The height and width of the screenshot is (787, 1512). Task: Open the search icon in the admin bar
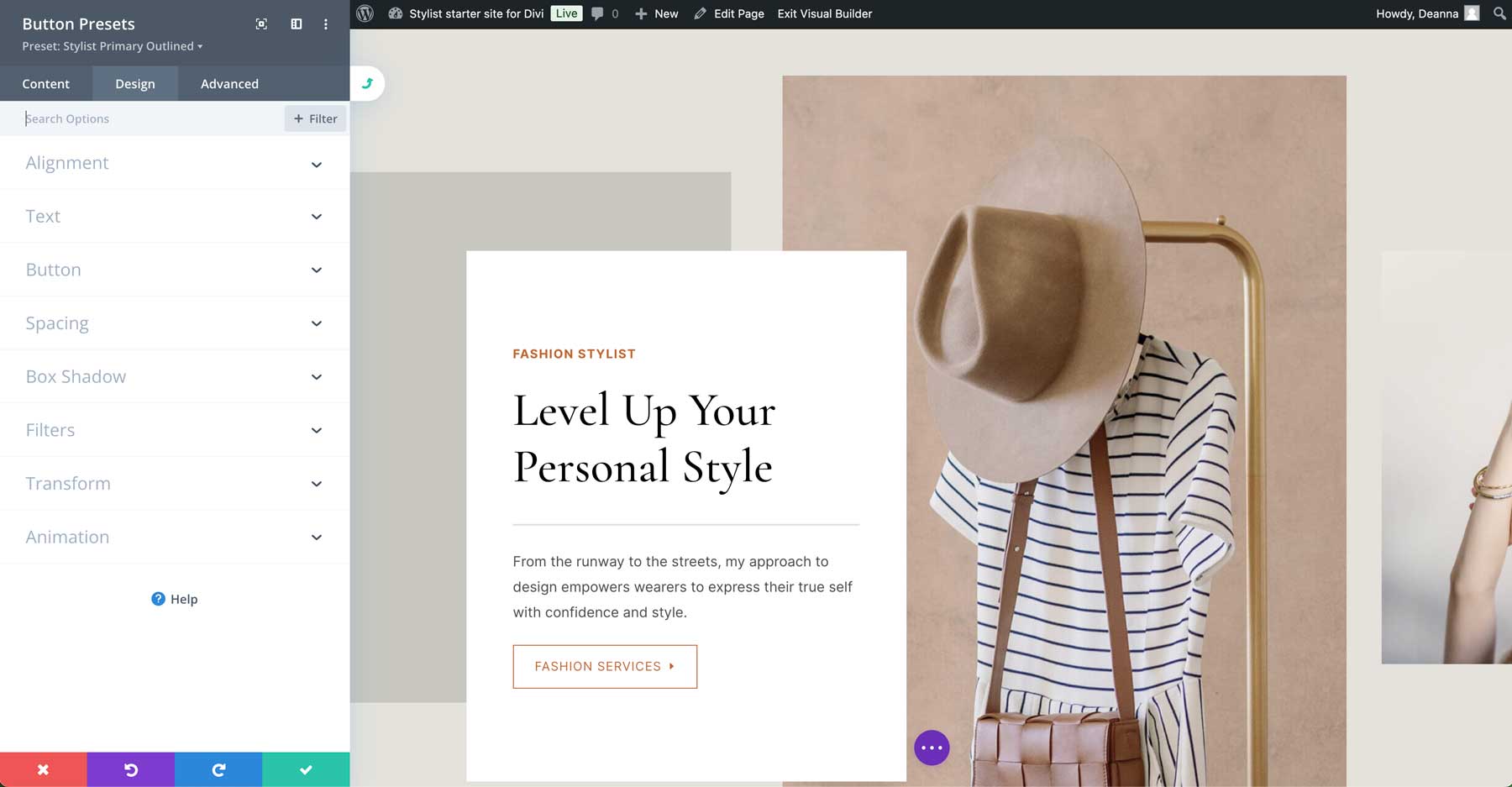[x=1499, y=13]
